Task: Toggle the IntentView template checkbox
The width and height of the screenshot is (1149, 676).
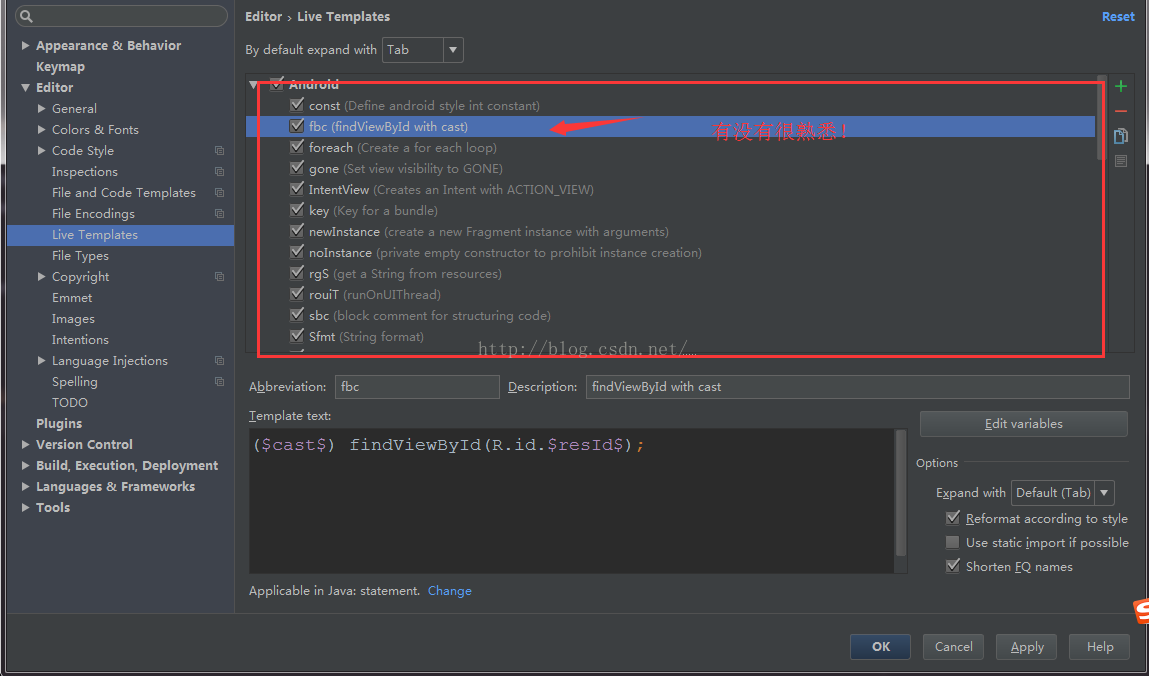Action: coord(297,189)
